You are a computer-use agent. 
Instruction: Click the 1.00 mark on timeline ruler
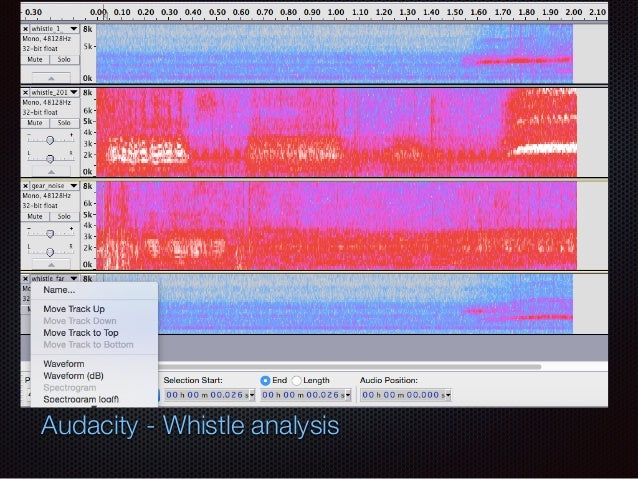click(x=336, y=12)
